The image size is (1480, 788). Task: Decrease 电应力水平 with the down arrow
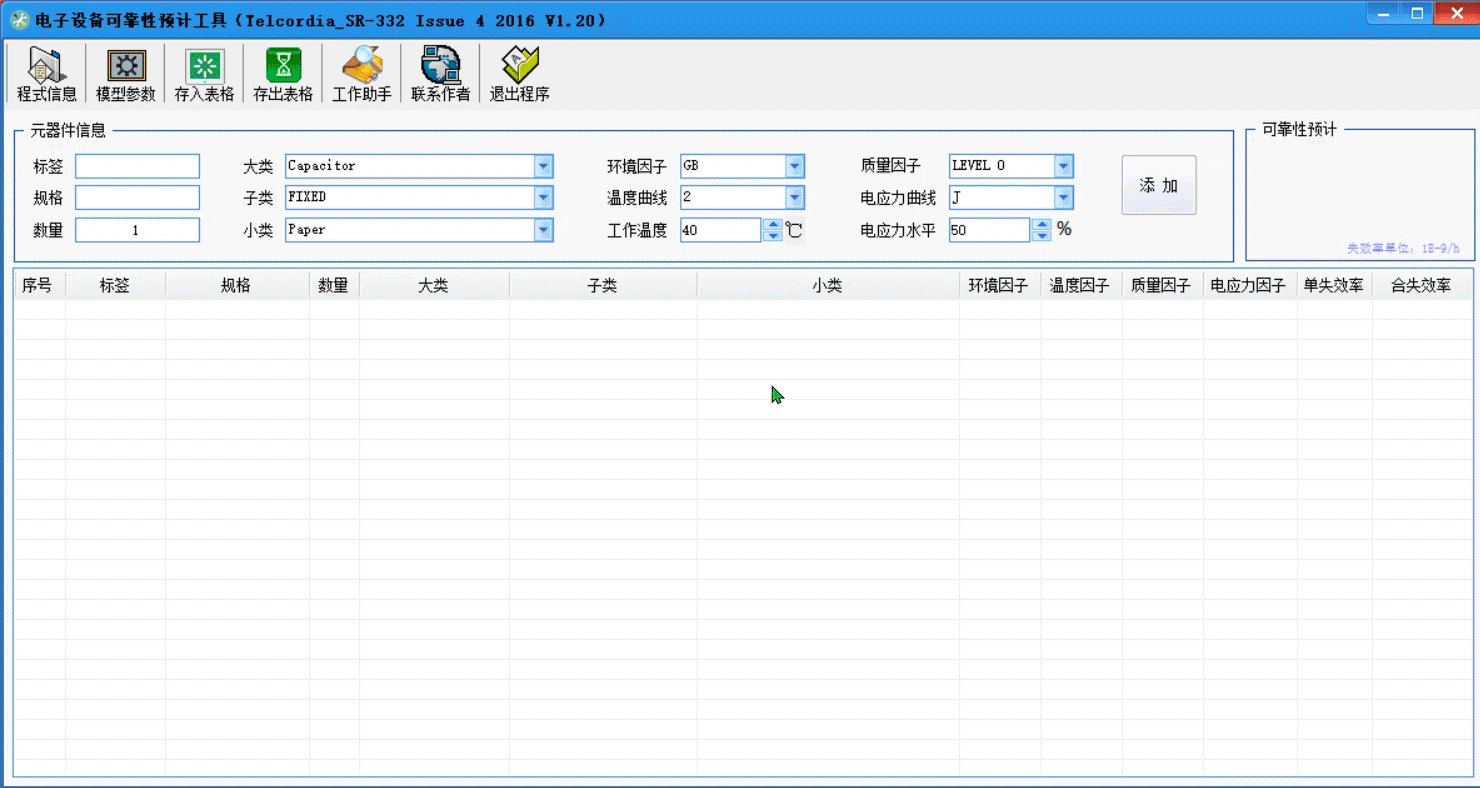point(1042,236)
